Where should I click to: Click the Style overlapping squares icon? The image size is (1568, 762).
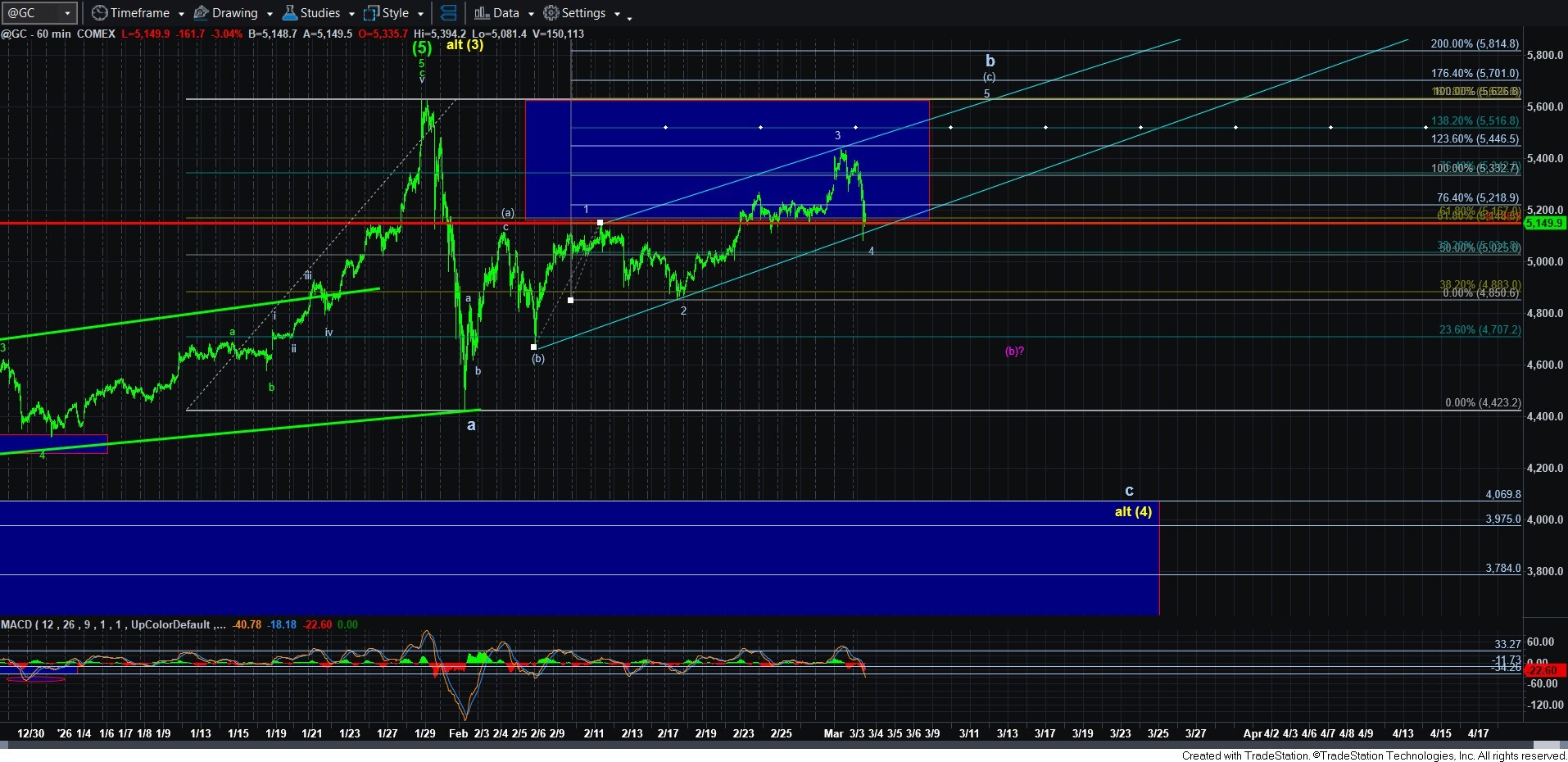point(371,13)
